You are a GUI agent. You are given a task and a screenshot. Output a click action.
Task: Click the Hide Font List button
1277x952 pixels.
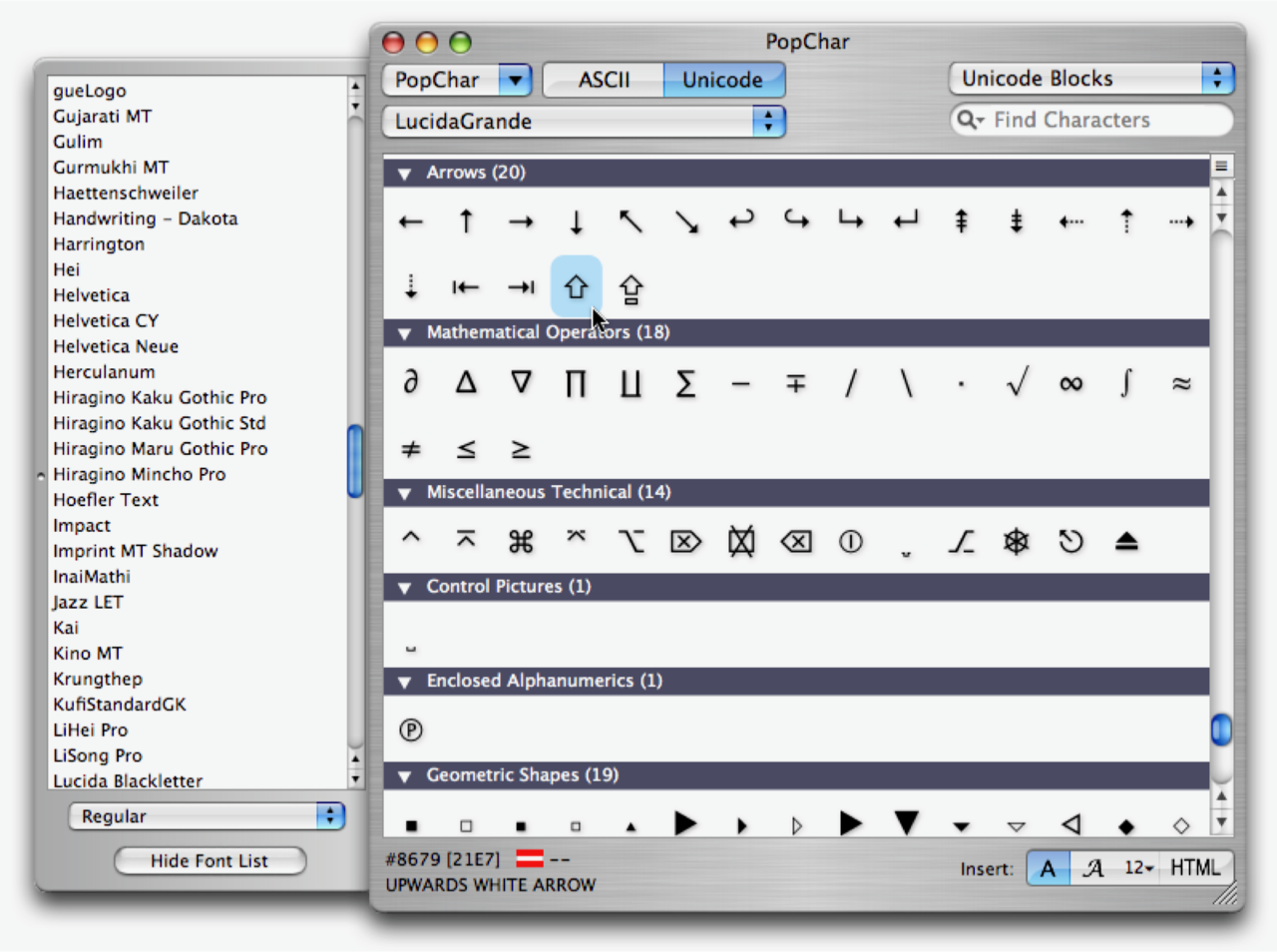[x=210, y=861]
